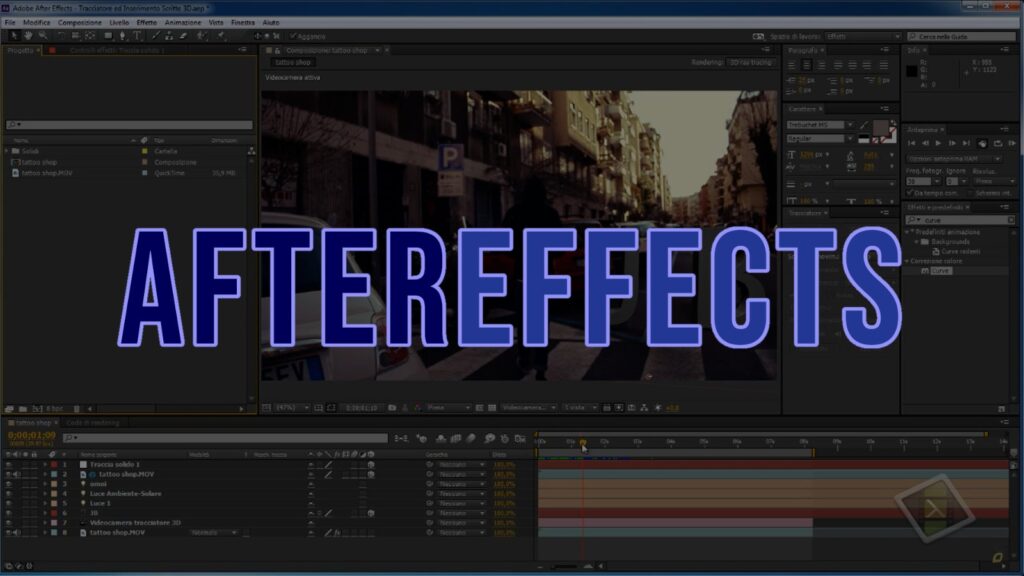Open Opzioni anteprima RAM dropdown
This screenshot has height=576, width=1024.
coord(953,159)
